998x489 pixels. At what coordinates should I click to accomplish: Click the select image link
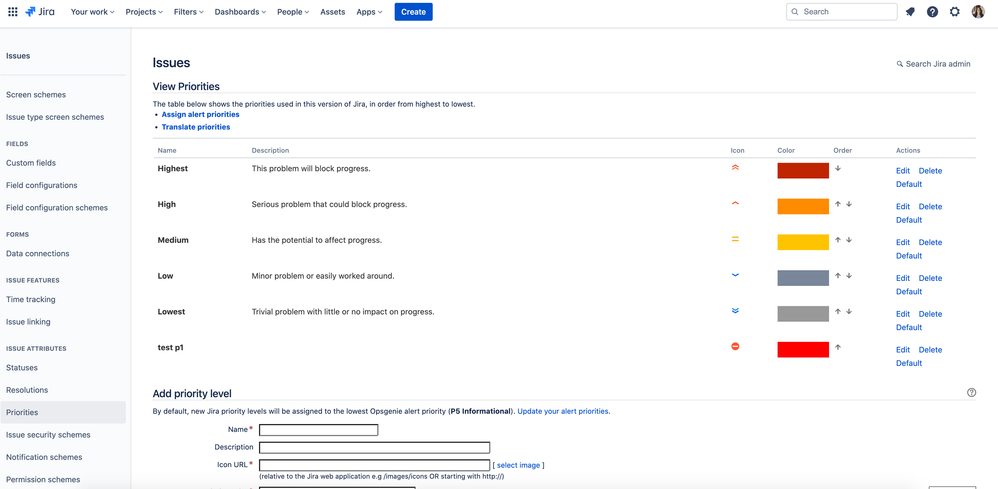click(x=518, y=465)
